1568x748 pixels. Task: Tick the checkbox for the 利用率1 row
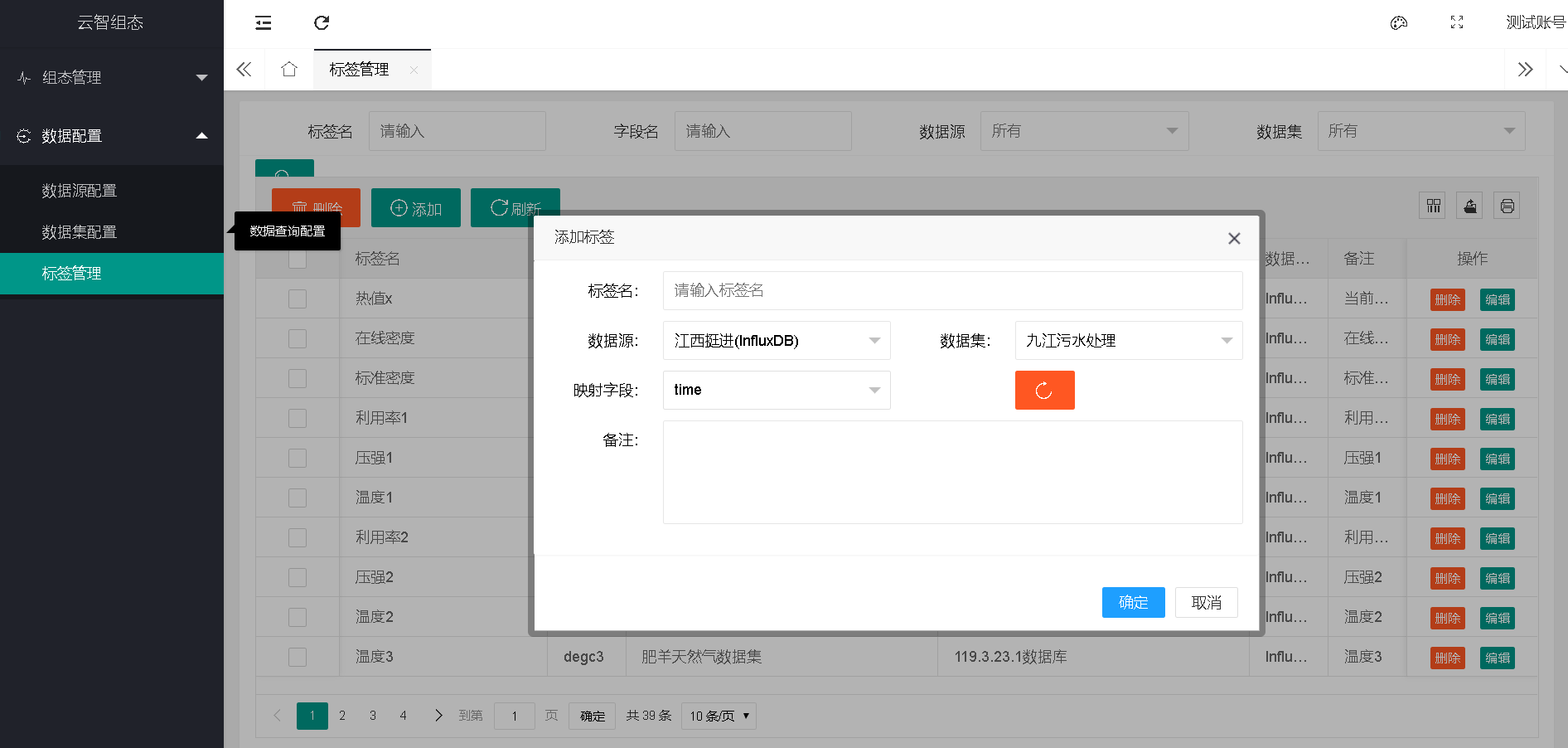coord(298,418)
